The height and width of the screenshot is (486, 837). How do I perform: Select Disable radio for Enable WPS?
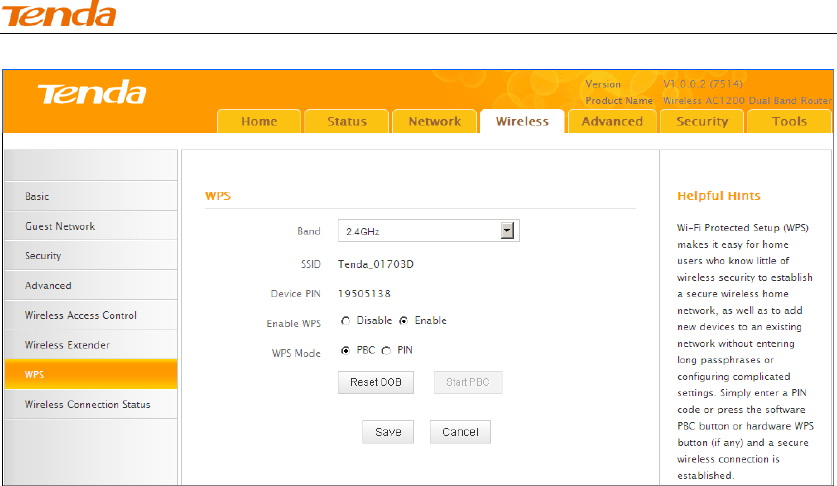tap(345, 320)
